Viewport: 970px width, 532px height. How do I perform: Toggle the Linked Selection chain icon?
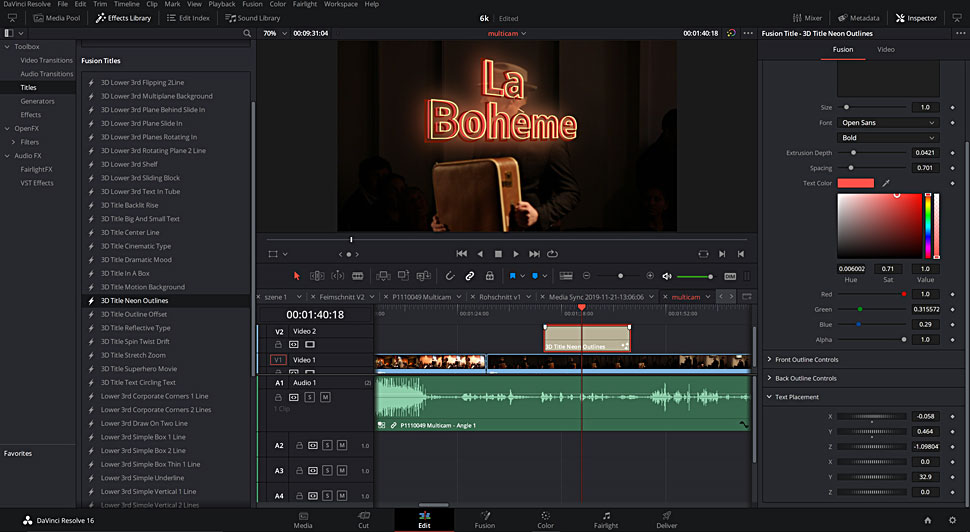[470, 276]
